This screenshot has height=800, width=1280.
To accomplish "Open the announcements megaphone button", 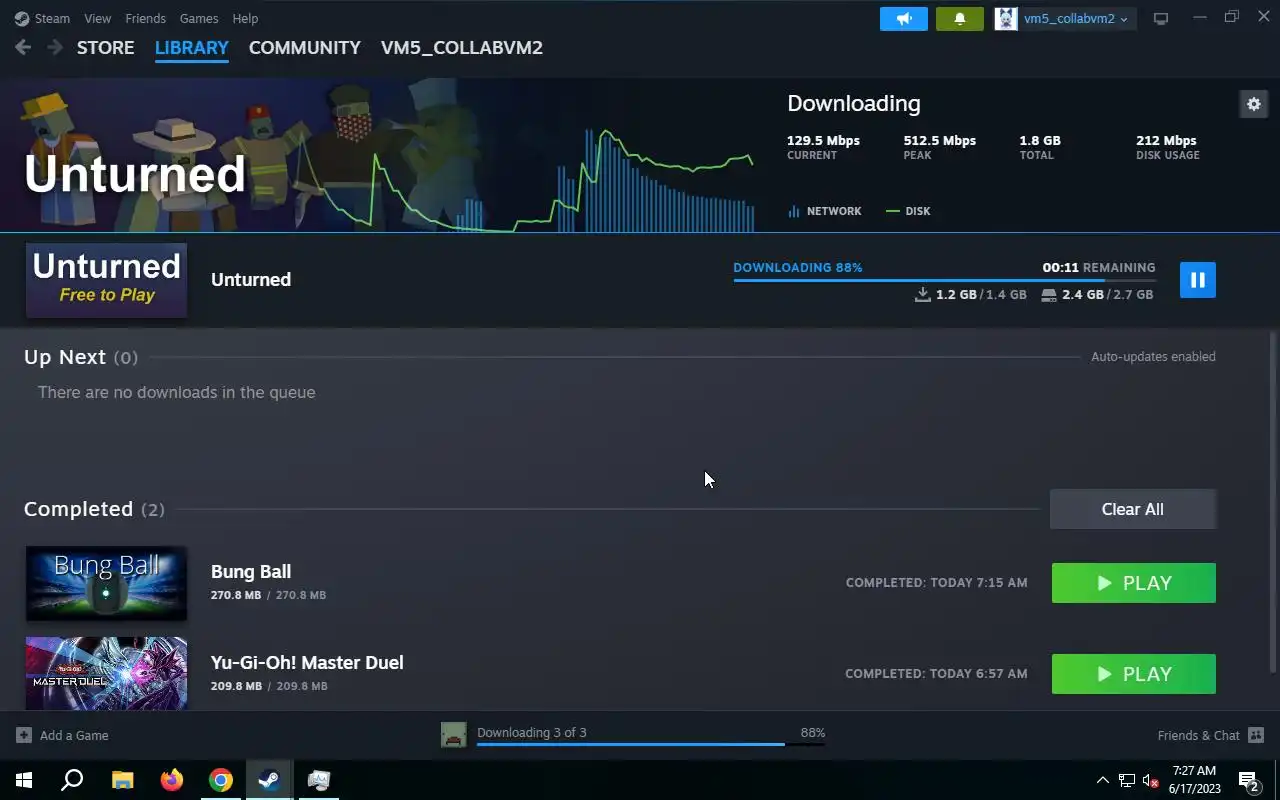I will pyautogui.click(x=904, y=19).
